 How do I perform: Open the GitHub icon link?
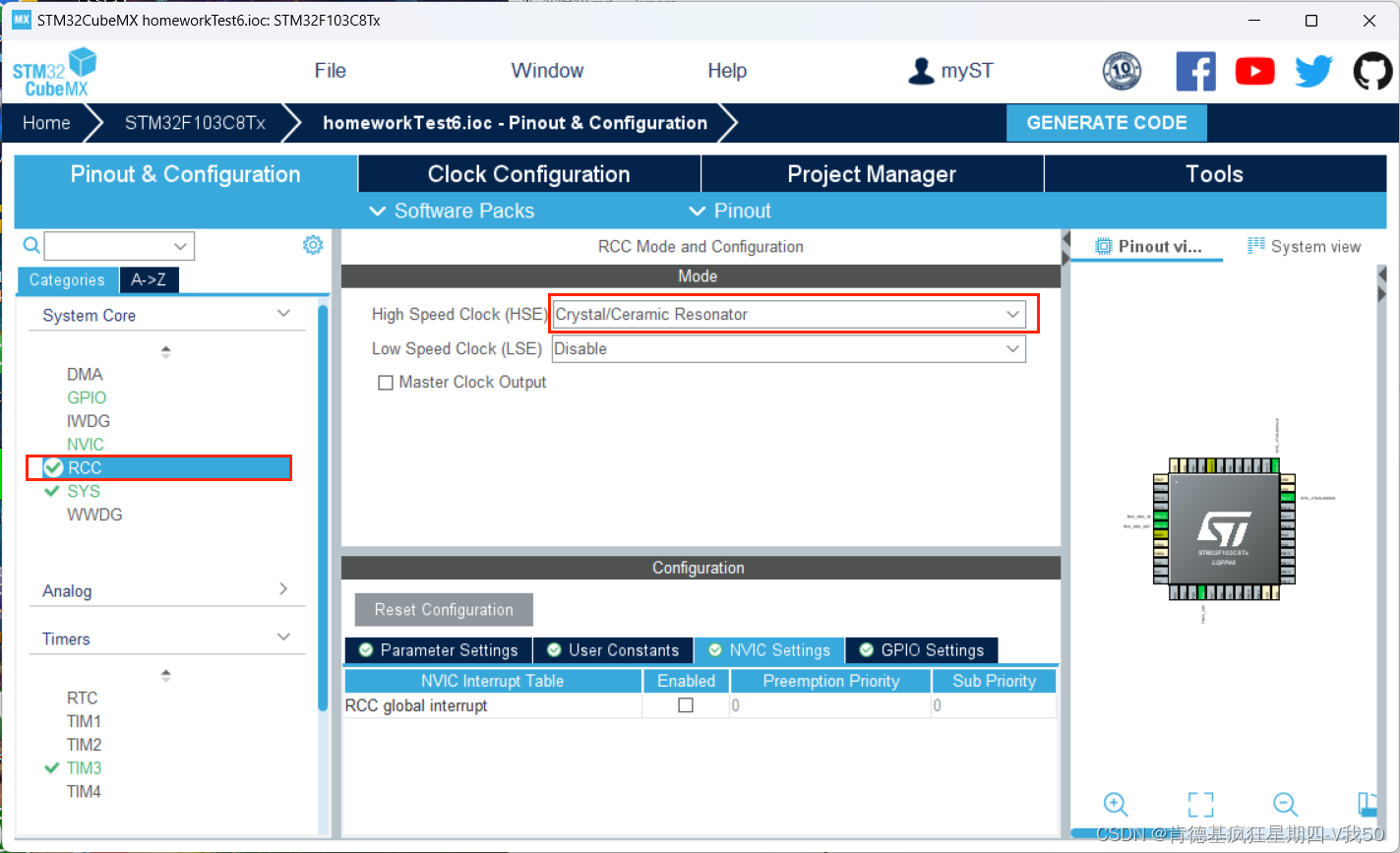1372,71
